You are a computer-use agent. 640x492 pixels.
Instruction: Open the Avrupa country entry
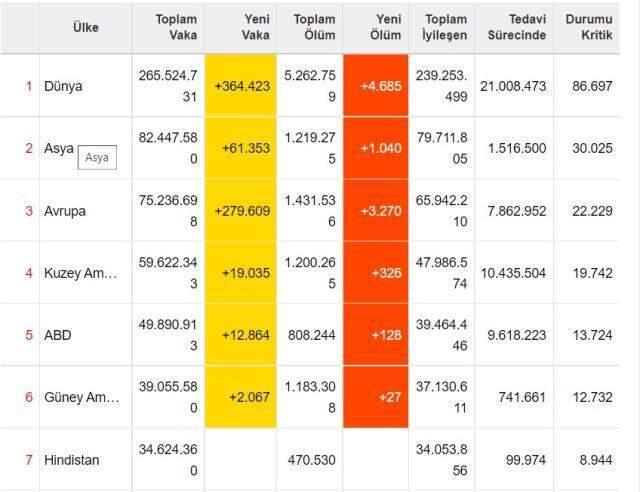(x=66, y=210)
